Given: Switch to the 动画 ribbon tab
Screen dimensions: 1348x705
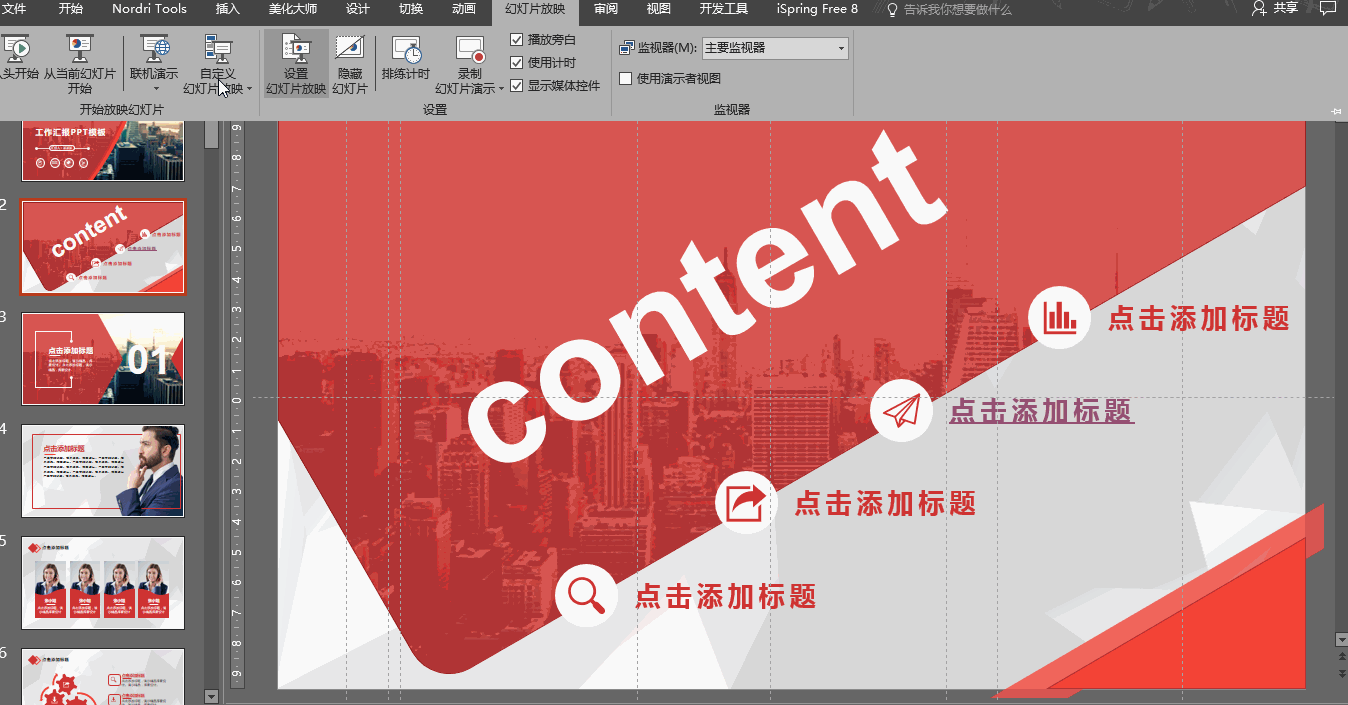Looking at the screenshot, I should [x=463, y=9].
